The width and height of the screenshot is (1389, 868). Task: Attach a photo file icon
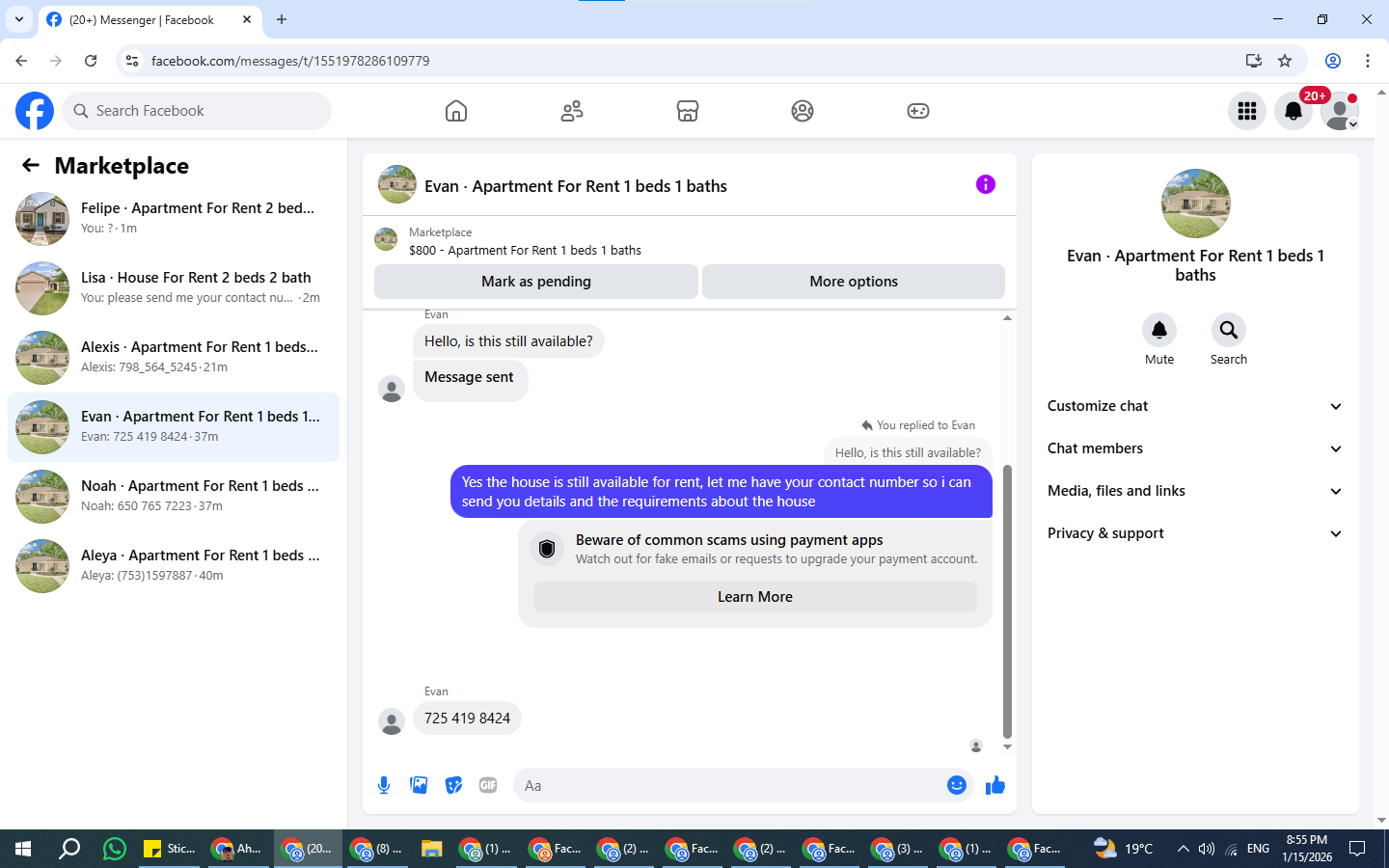point(419,785)
